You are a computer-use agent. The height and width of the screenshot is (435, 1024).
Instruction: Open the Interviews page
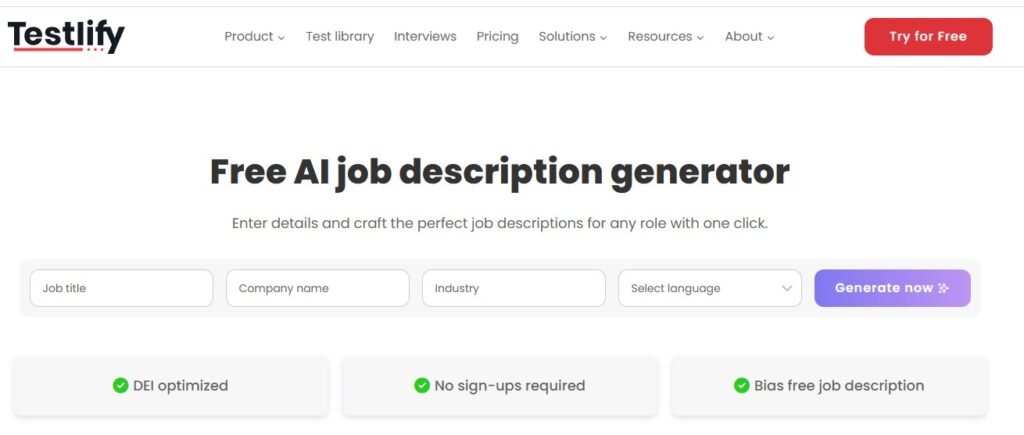click(x=425, y=37)
